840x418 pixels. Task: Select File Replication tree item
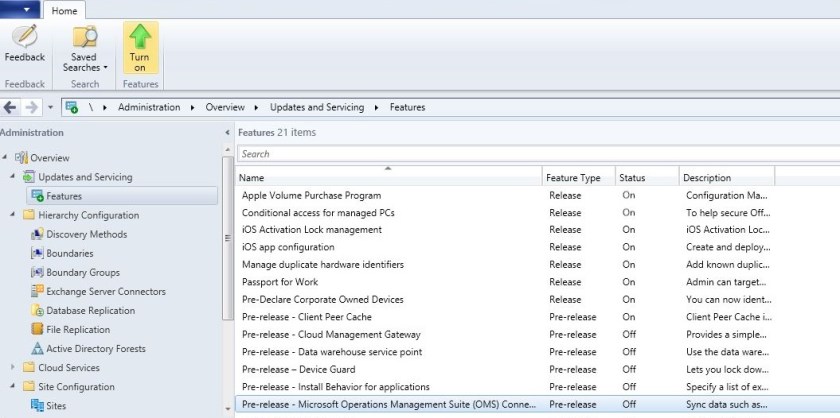click(78, 329)
